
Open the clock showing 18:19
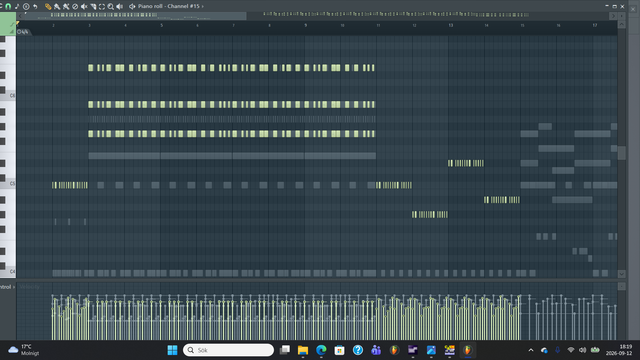(x=619, y=350)
